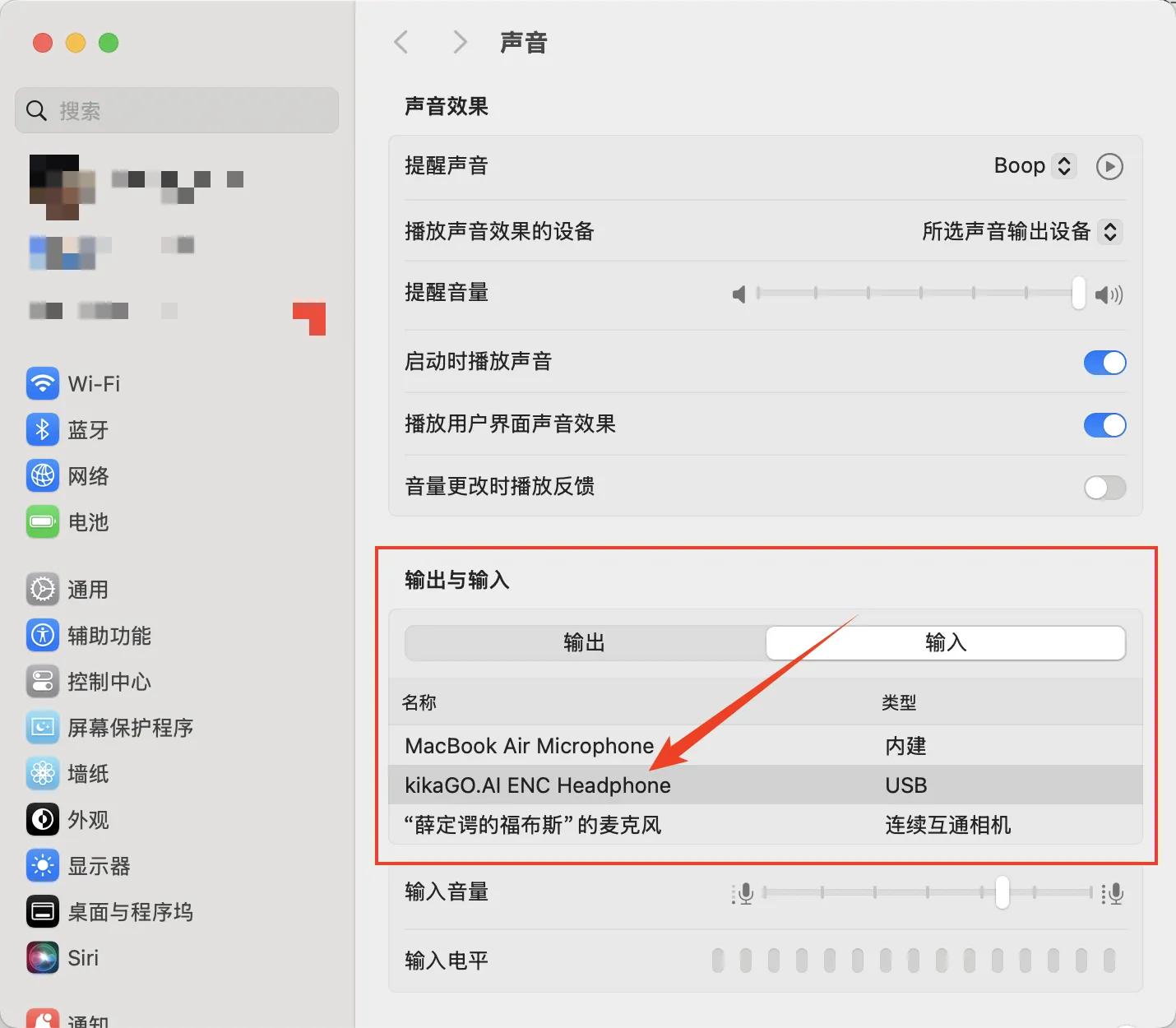Screen dimensions: 1176x1028
Task: Select MacBook Air Microphone input device
Action: [530, 746]
